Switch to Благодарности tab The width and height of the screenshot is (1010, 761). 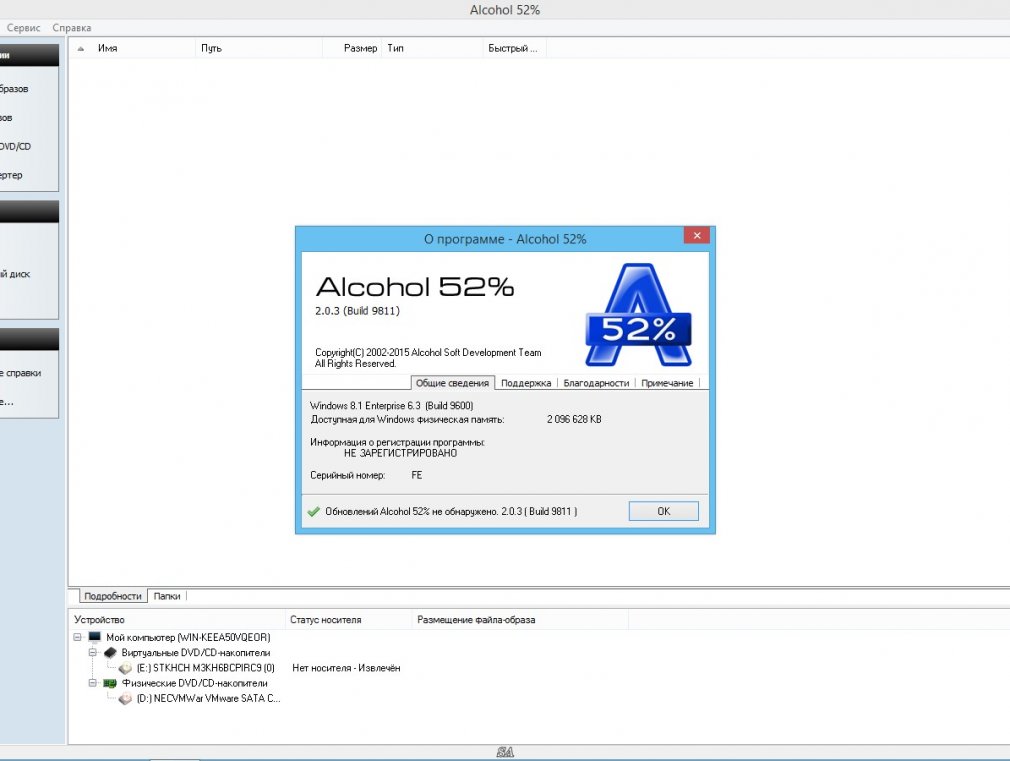(x=596, y=383)
